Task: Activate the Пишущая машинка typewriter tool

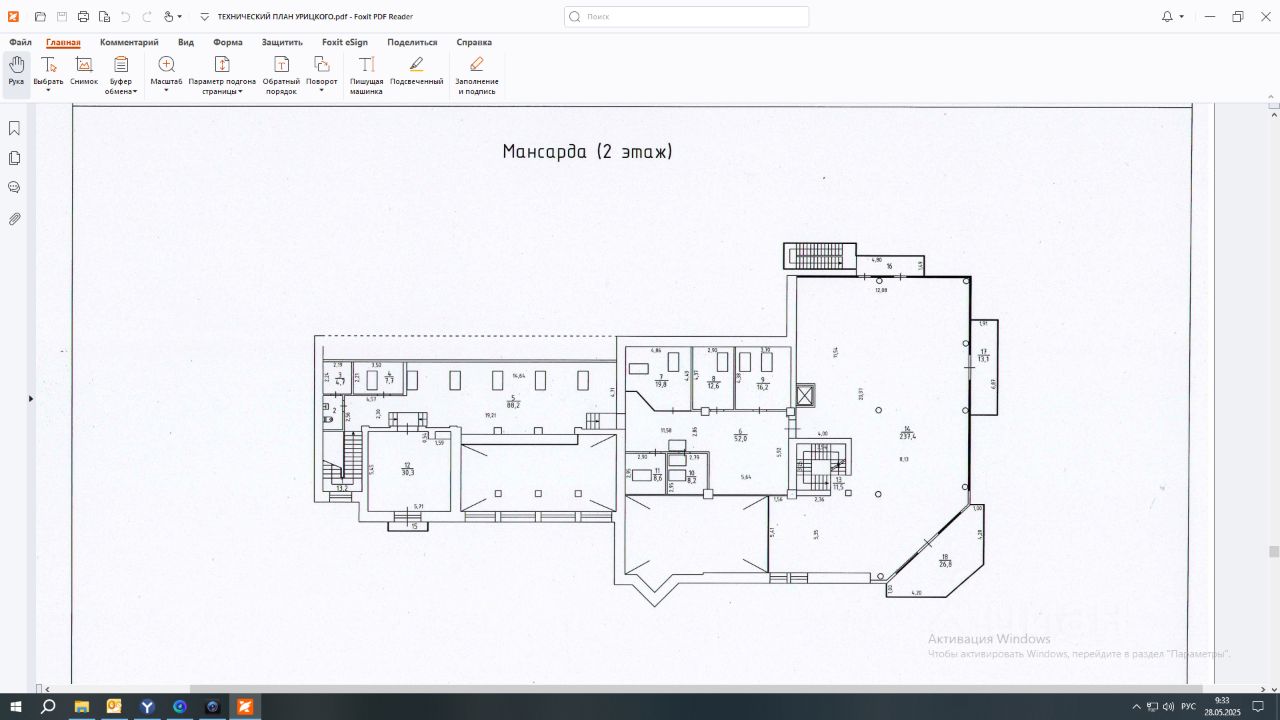Action: pos(366,74)
